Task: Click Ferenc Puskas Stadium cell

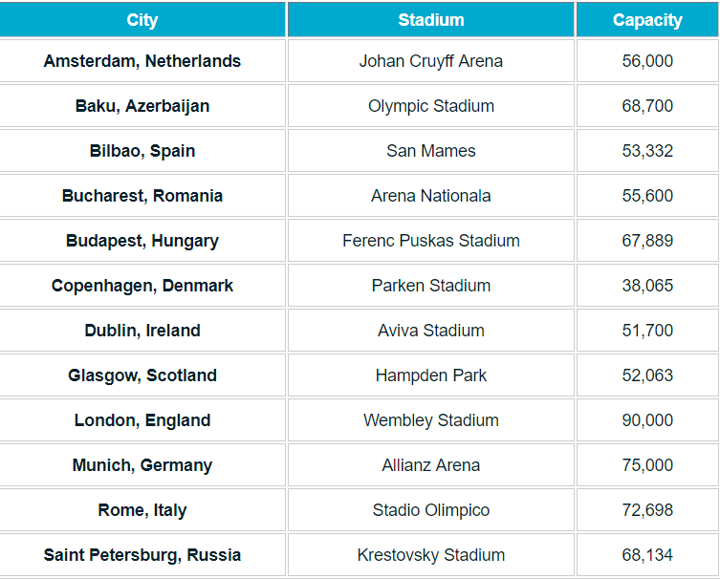Action: tap(431, 241)
